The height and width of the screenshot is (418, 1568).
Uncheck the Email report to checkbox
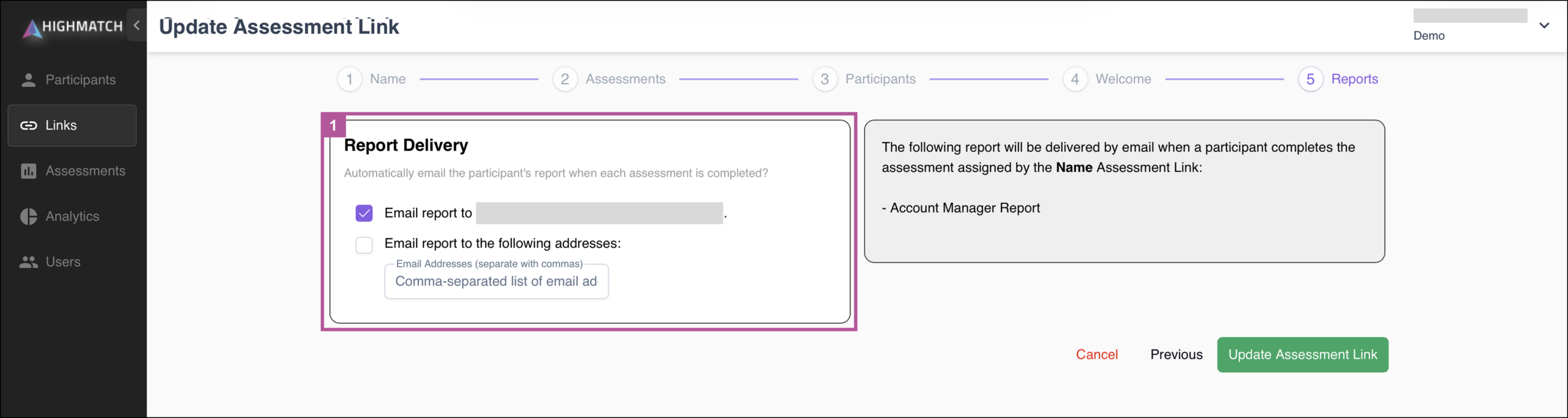click(364, 213)
